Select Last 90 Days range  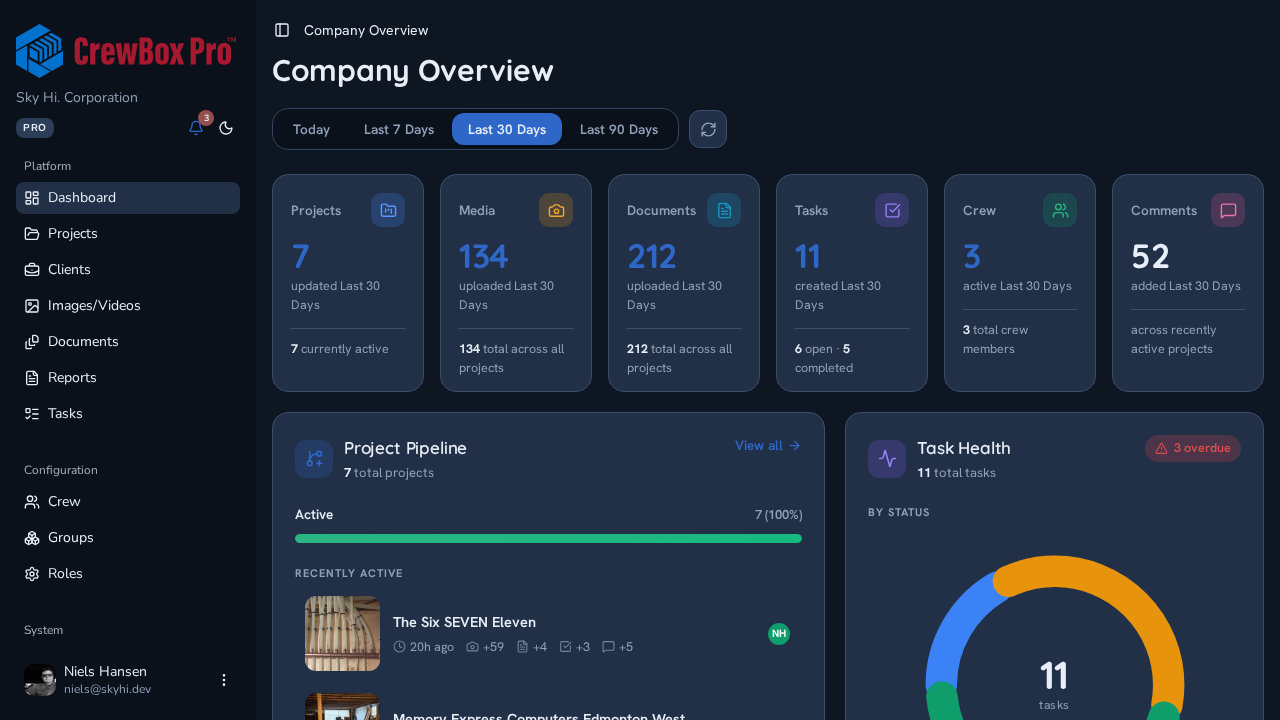coord(619,129)
